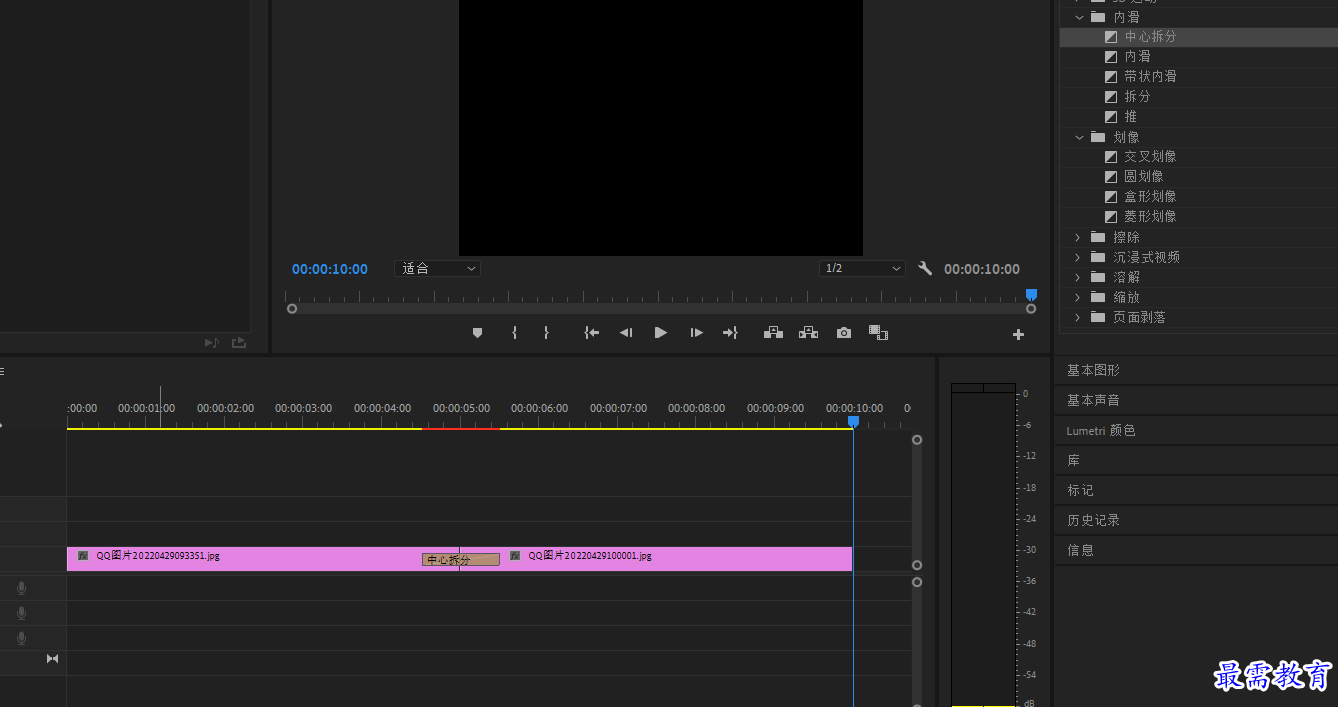The width and height of the screenshot is (1338, 707).
Task: Expand the 擦除 folder
Action: pyautogui.click(x=1078, y=237)
